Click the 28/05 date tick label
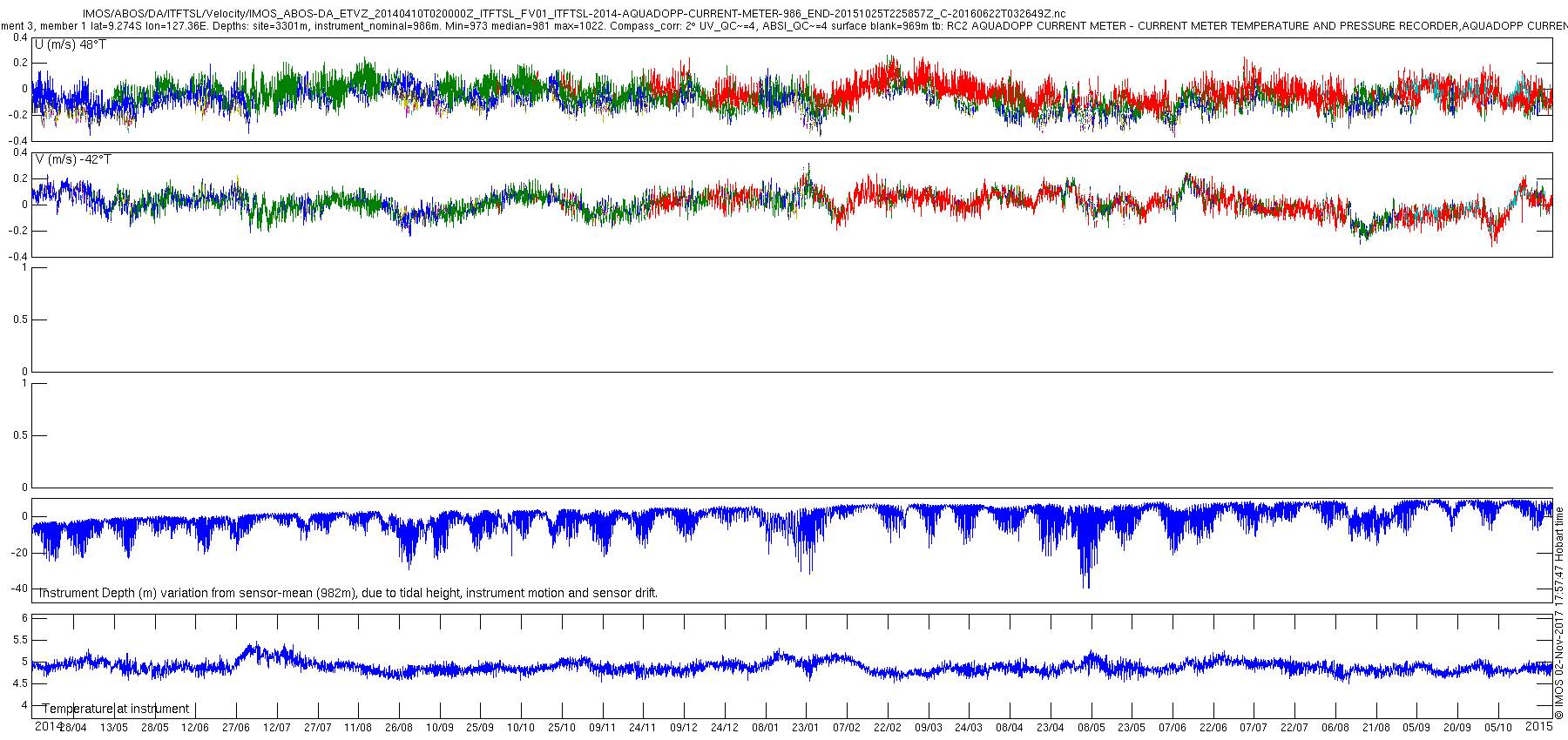This screenshot has height=740, width=1568. 155,728
